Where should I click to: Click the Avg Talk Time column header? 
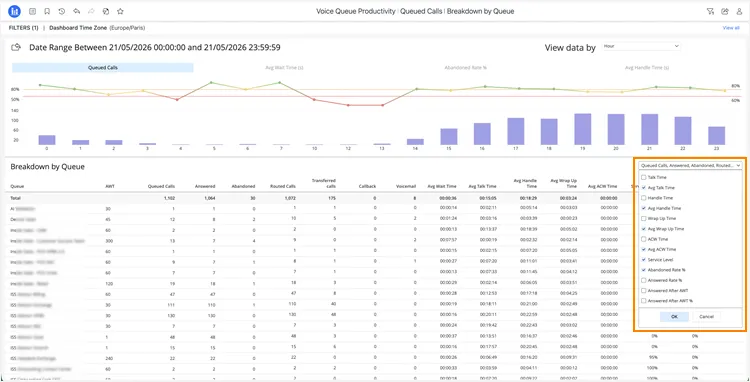click(x=483, y=186)
